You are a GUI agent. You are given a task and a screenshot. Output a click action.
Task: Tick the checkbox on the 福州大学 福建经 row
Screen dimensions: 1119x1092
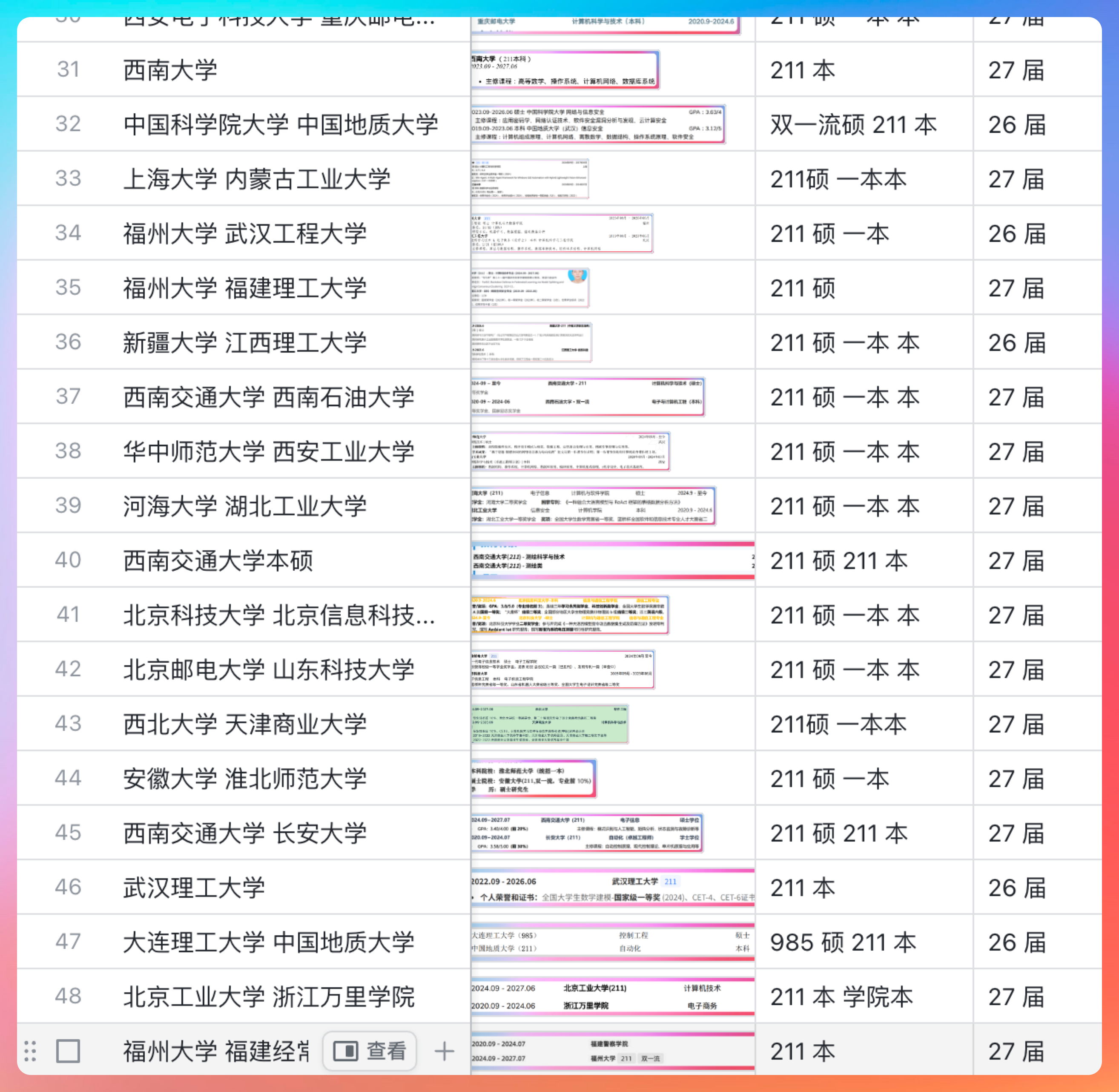[x=68, y=1051]
